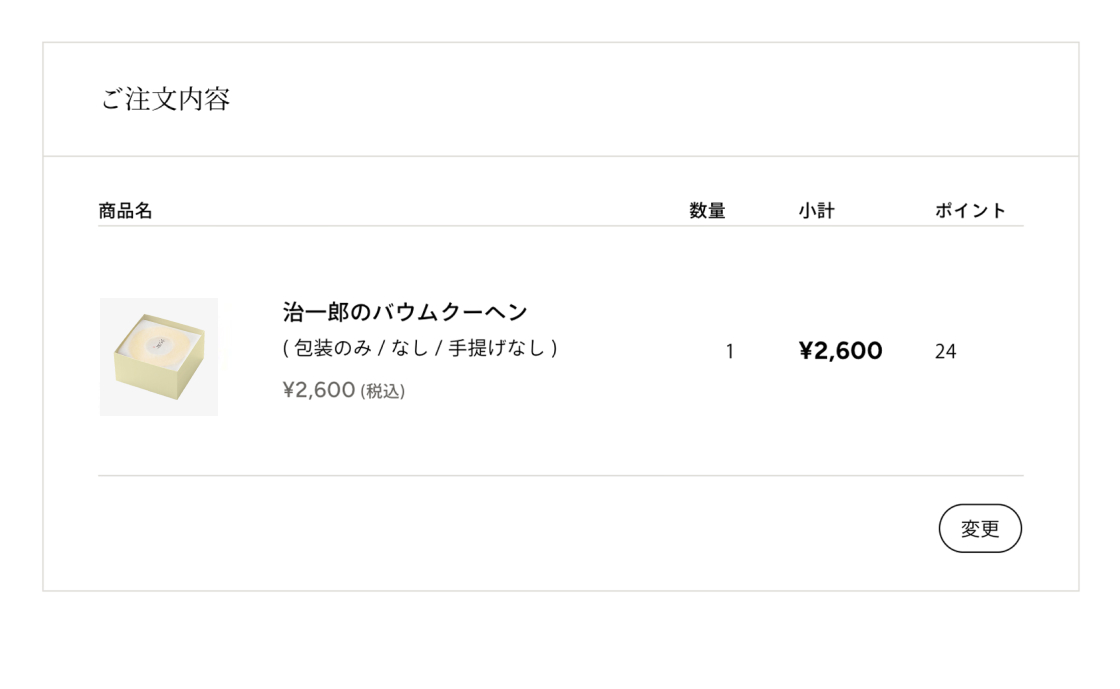The width and height of the screenshot is (1120, 689).
Task: Click the 数量 column header
Action: click(x=706, y=210)
